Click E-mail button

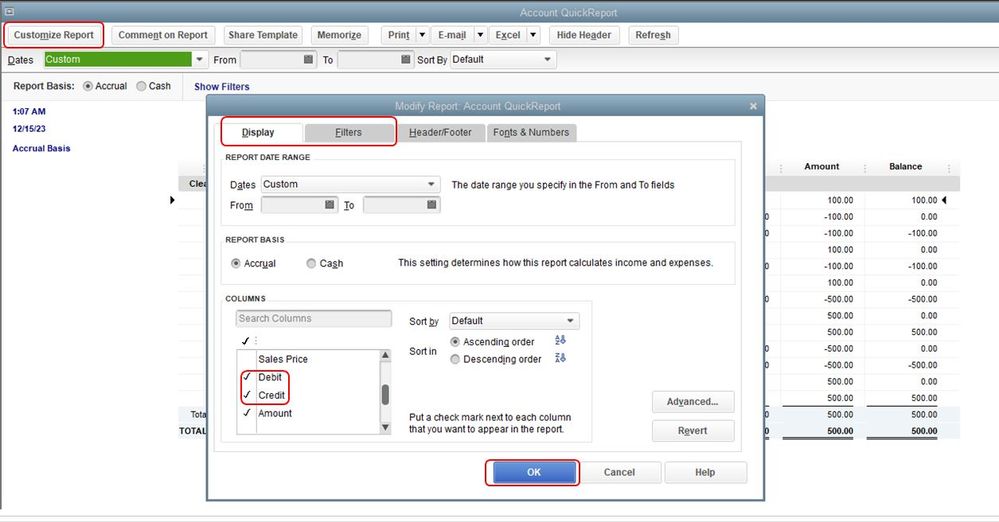[x=452, y=35]
